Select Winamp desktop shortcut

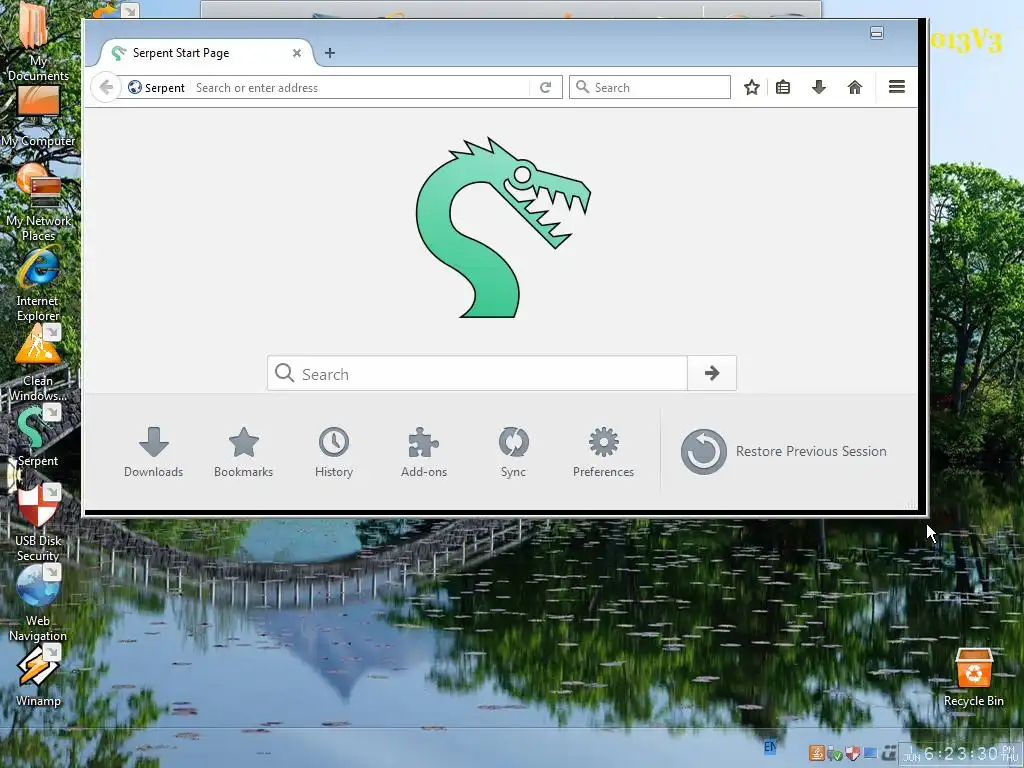[x=38, y=677]
